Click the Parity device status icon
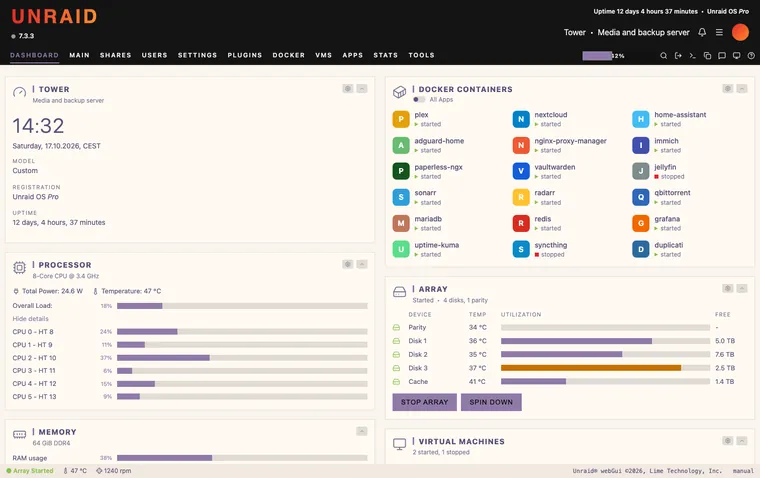The image size is (760, 478). (x=396, y=327)
